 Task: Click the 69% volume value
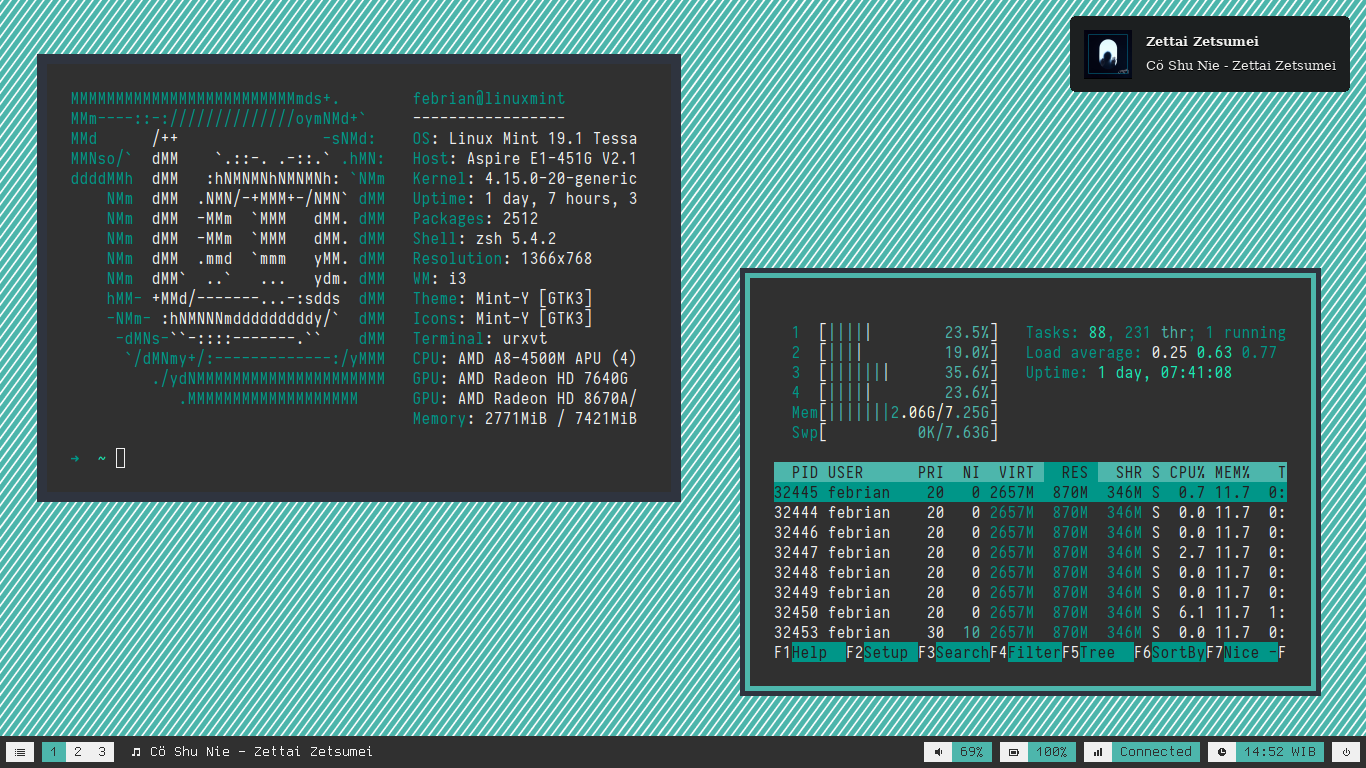pyautogui.click(x=972, y=752)
